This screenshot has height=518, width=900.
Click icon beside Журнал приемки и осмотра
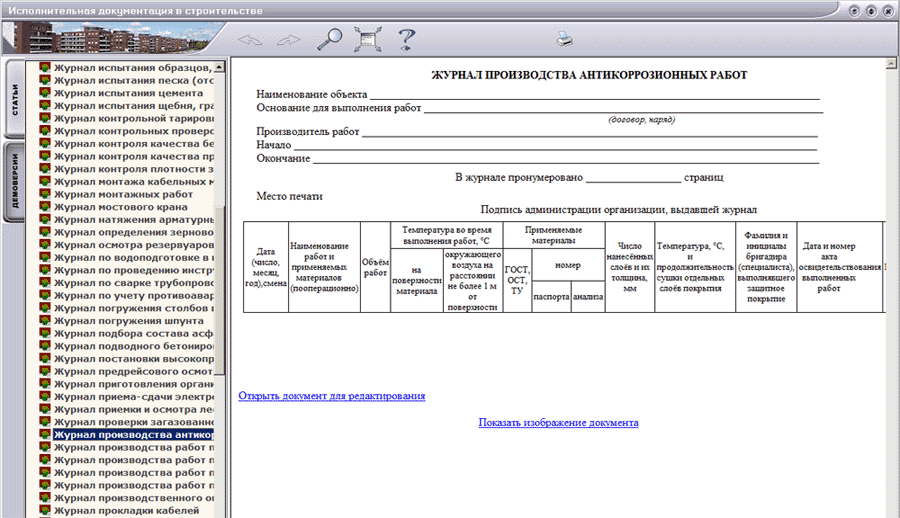click(x=45, y=408)
